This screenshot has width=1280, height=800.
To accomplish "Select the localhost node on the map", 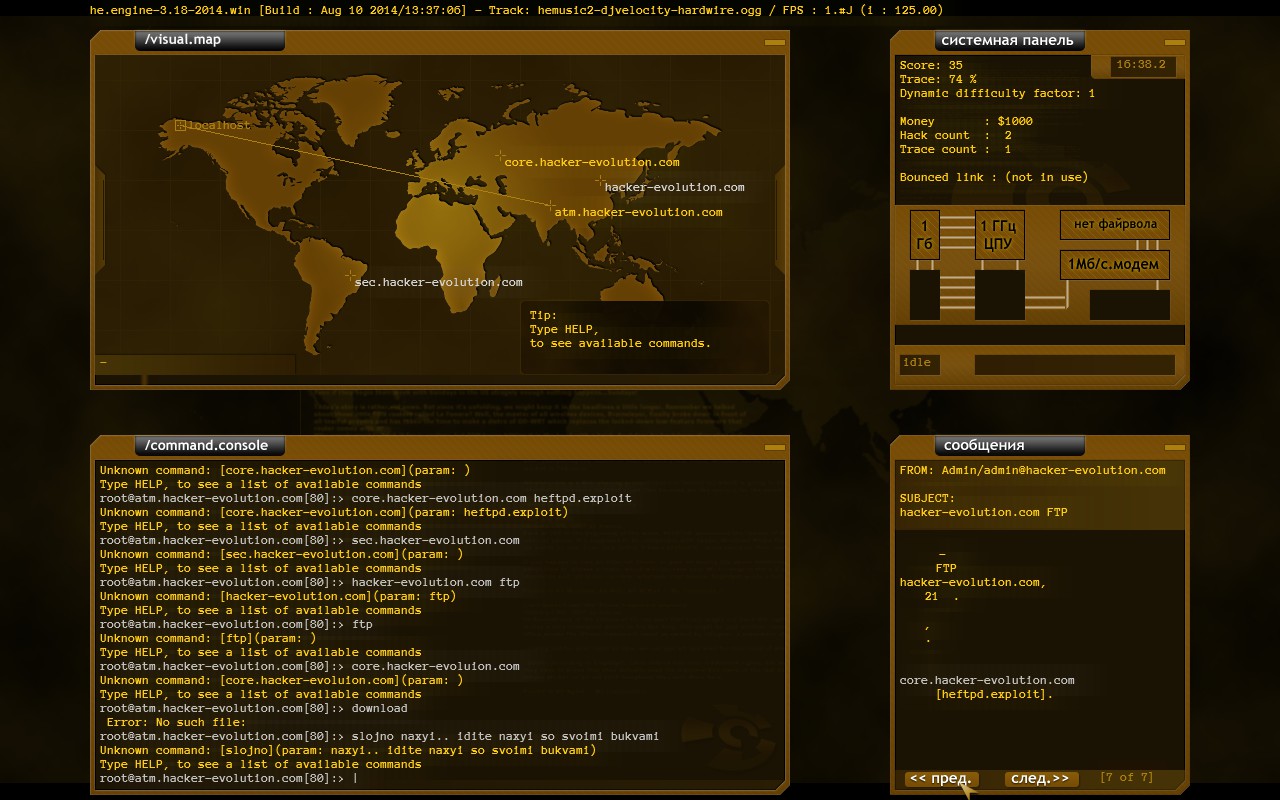I will point(212,126).
